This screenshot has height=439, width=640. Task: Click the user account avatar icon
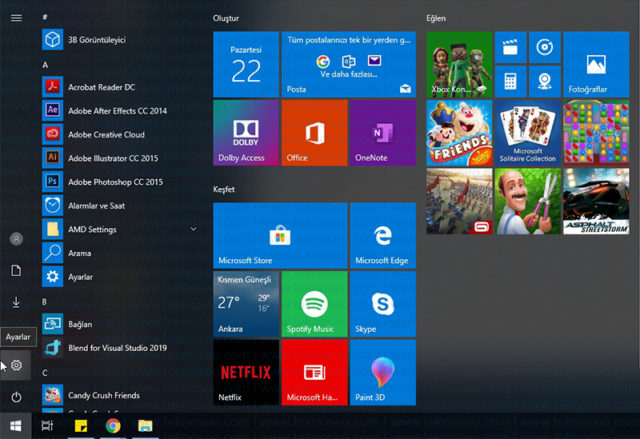16,239
